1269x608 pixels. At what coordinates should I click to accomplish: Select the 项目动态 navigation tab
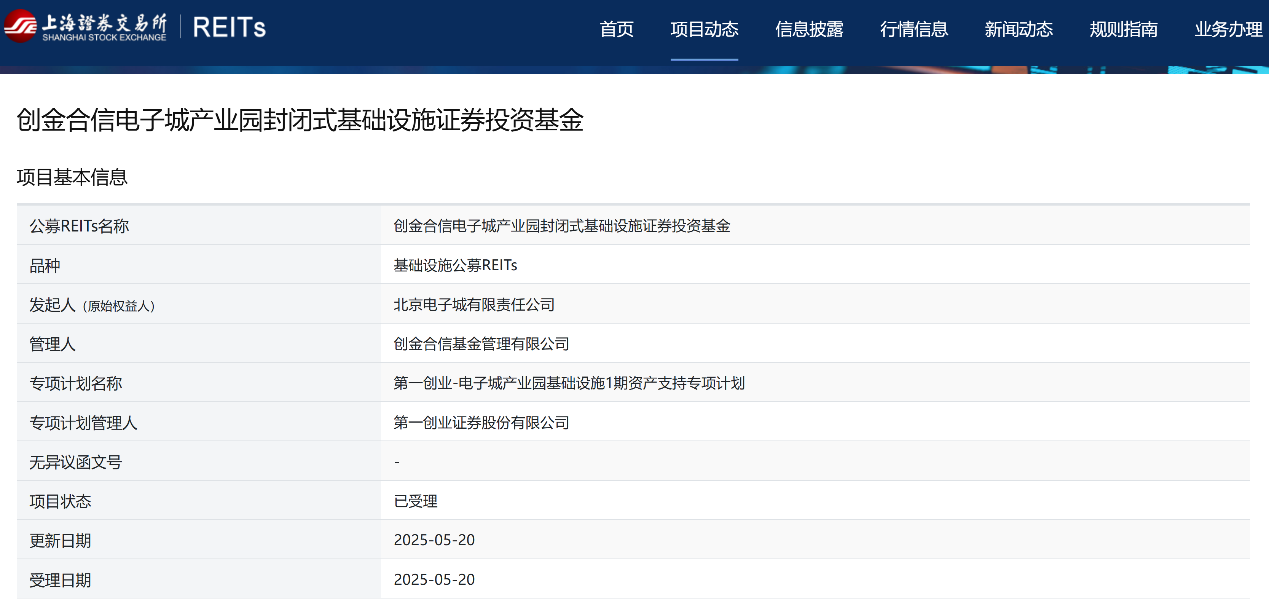(704, 30)
